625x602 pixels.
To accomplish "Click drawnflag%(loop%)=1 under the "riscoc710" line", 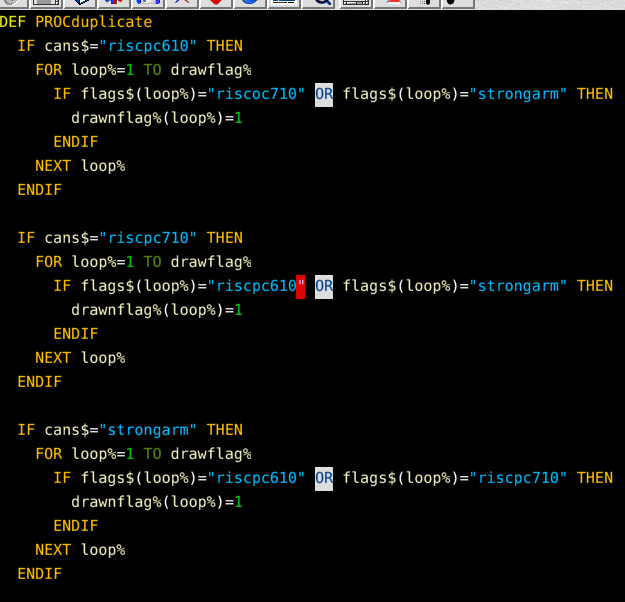I will tap(157, 118).
